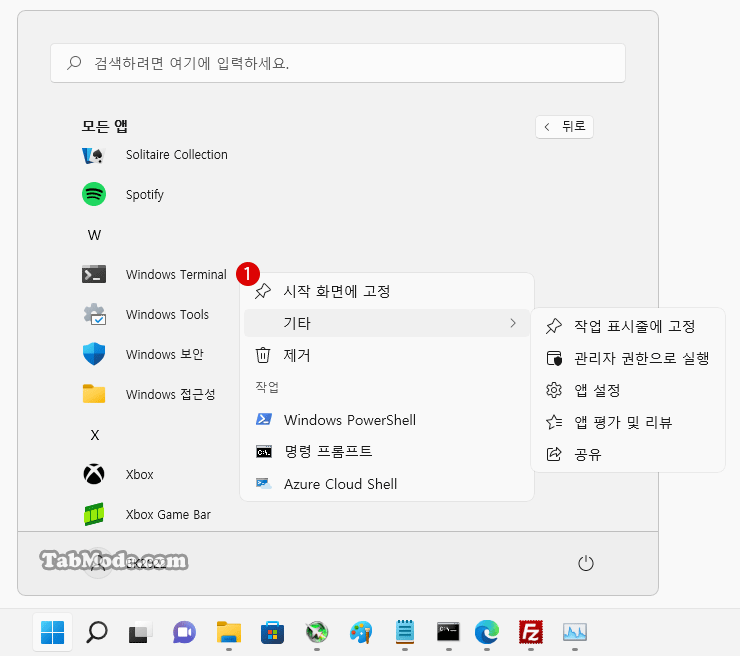Open Chat icon on taskbar

click(x=184, y=632)
